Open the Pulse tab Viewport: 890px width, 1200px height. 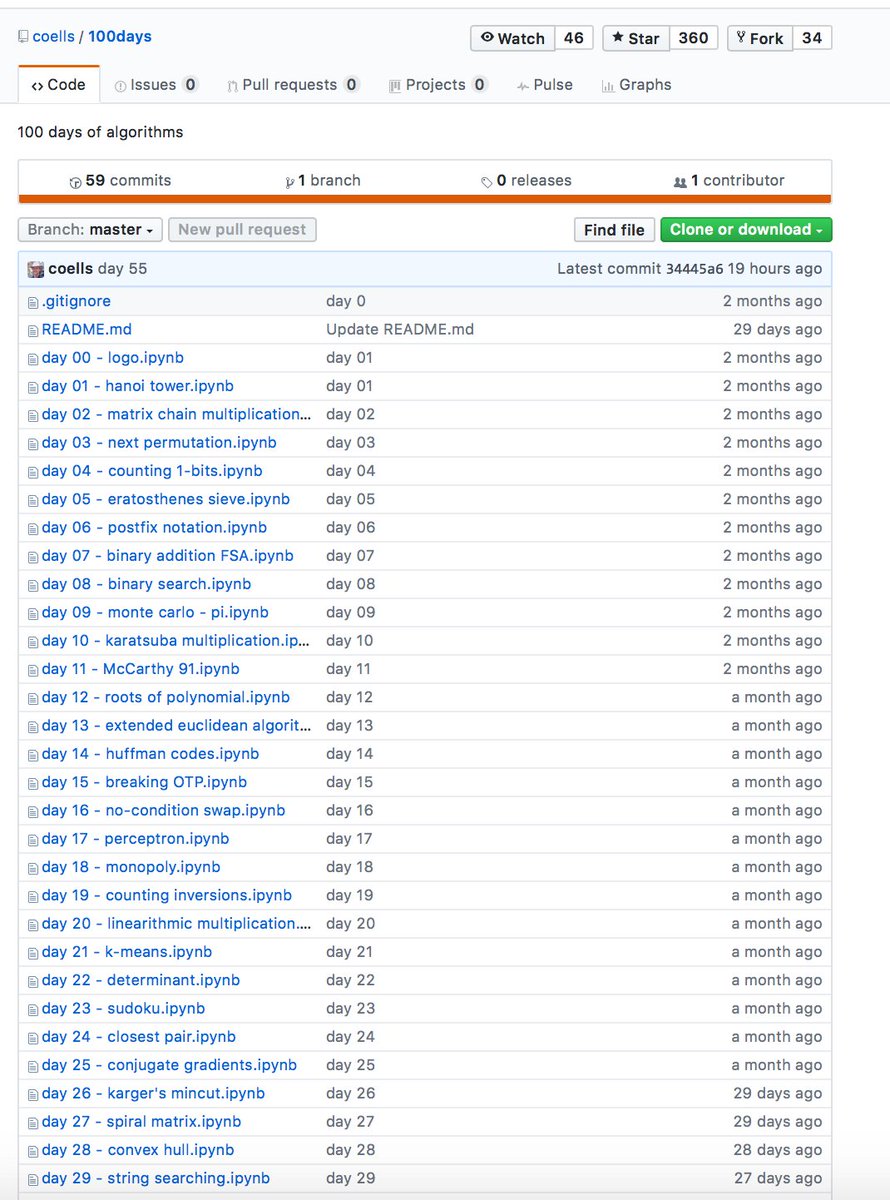coord(545,85)
